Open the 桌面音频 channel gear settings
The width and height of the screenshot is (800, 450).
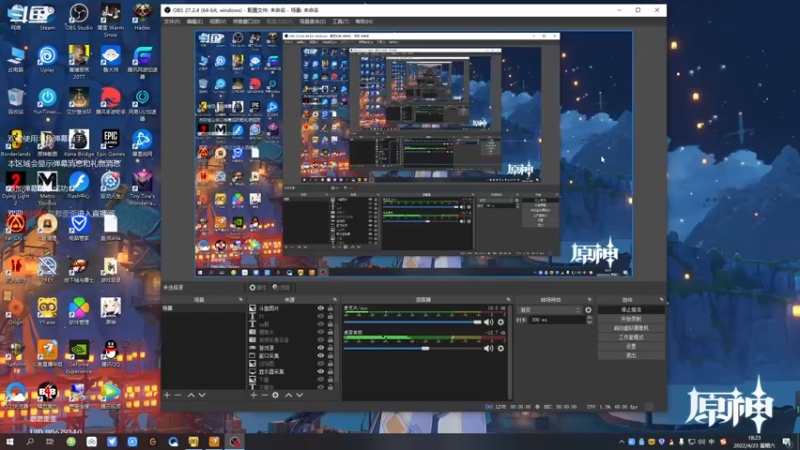point(501,348)
